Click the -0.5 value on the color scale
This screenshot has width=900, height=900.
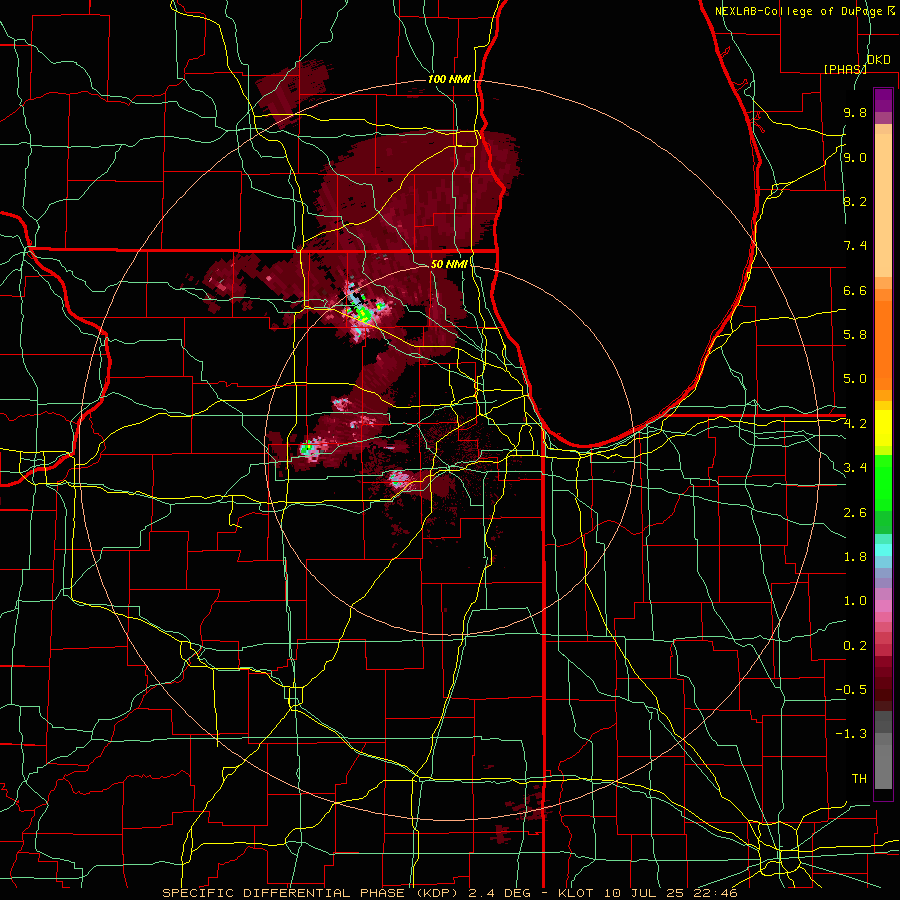(851, 690)
